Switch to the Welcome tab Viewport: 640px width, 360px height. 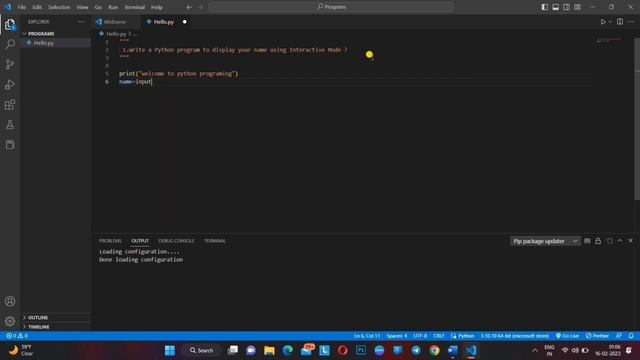pyautogui.click(x=115, y=22)
